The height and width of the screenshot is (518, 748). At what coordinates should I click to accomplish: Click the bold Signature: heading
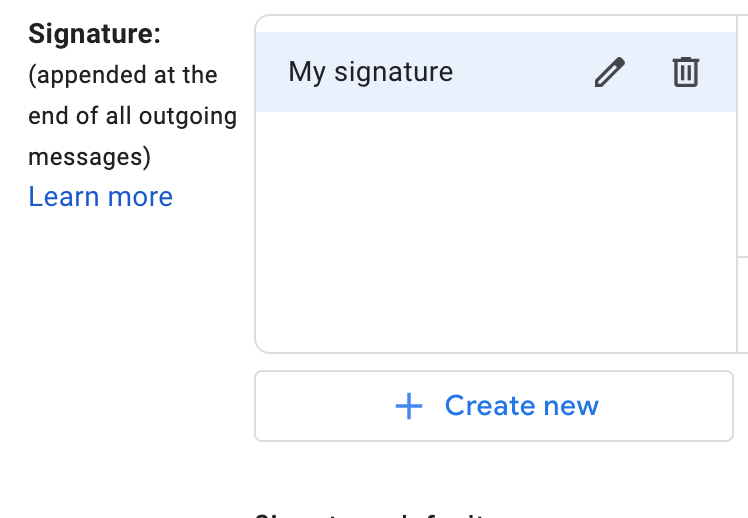tap(94, 34)
